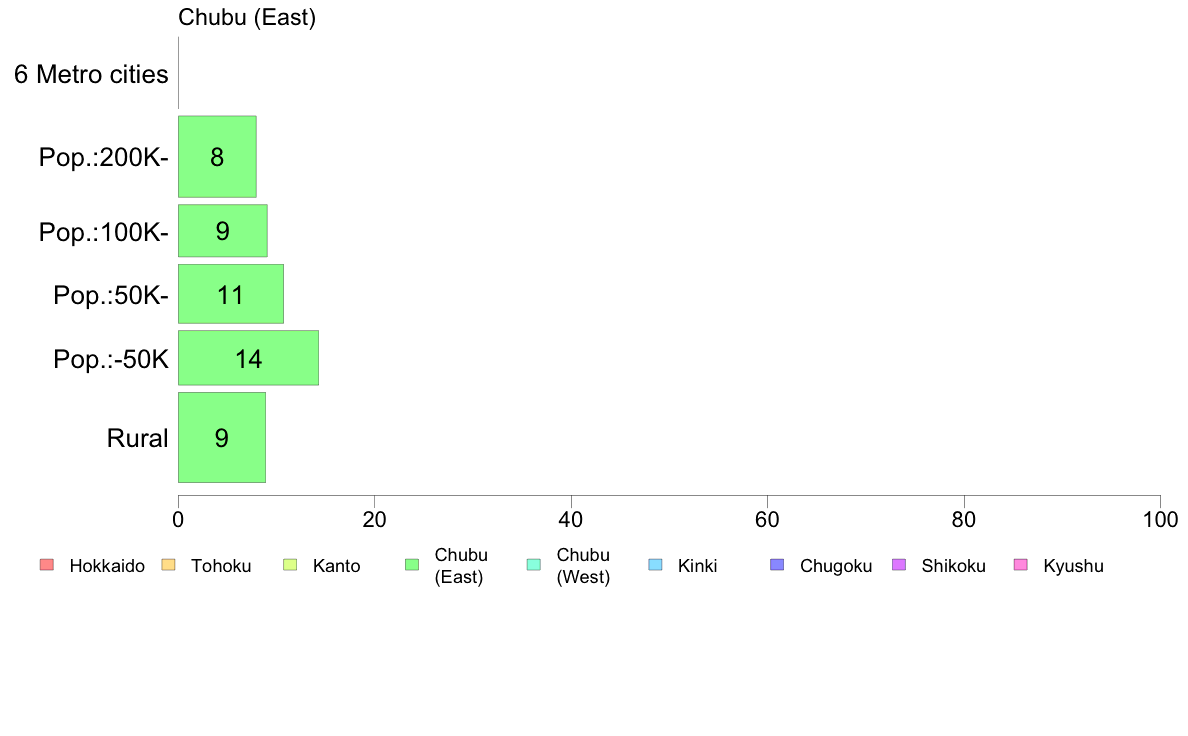The image size is (1188, 736).
Task: Select the Pop.:100K- bar showing 9
Action: click(x=223, y=230)
